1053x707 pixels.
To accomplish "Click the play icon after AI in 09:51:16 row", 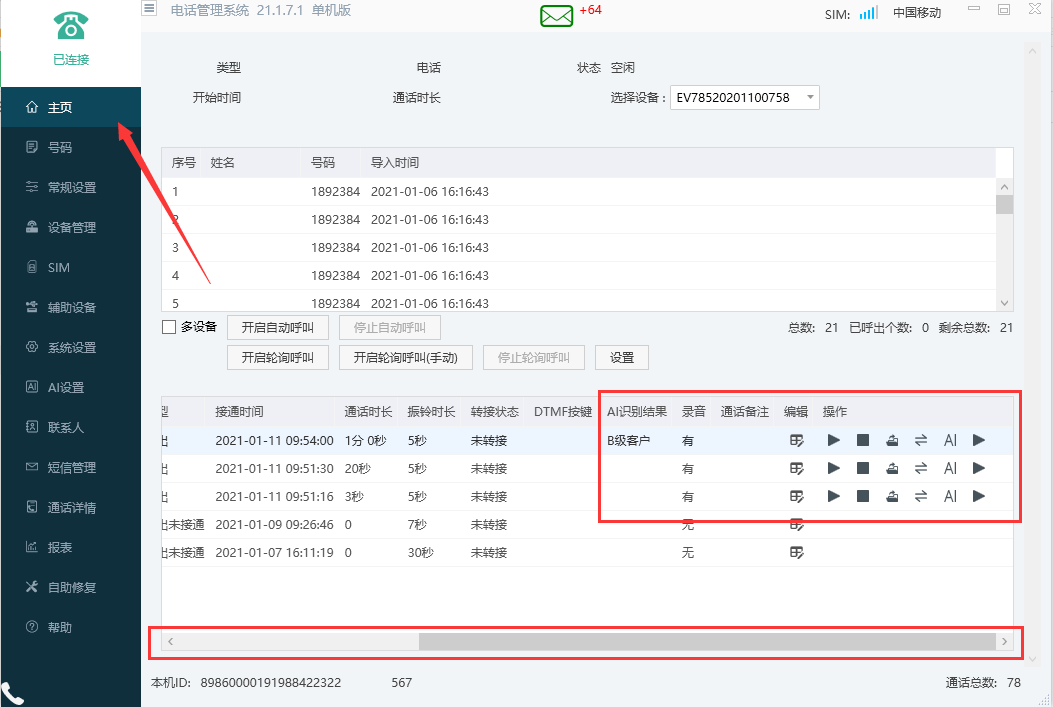I will tap(979, 497).
